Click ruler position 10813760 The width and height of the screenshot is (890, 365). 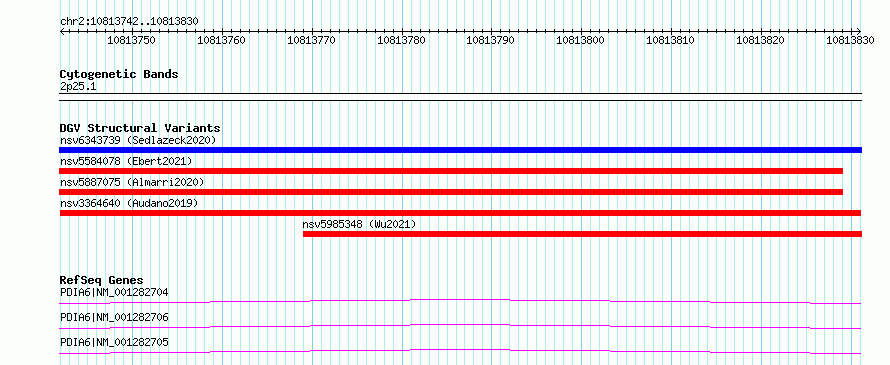pyautogui.click(x=221, y=40)
